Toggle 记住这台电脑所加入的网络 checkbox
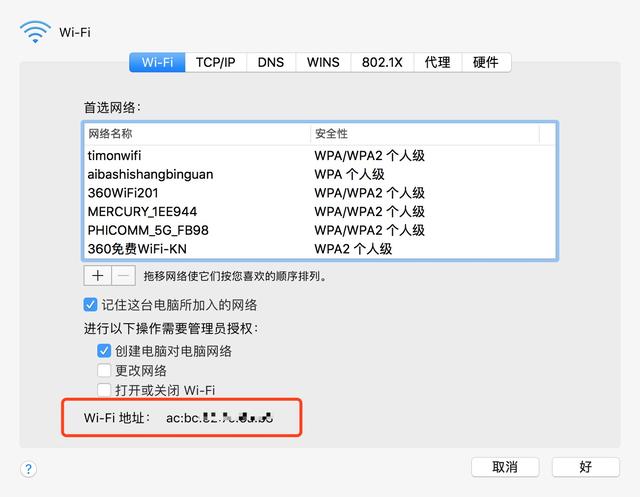This screenshot has width=640, height=497. 90,305
